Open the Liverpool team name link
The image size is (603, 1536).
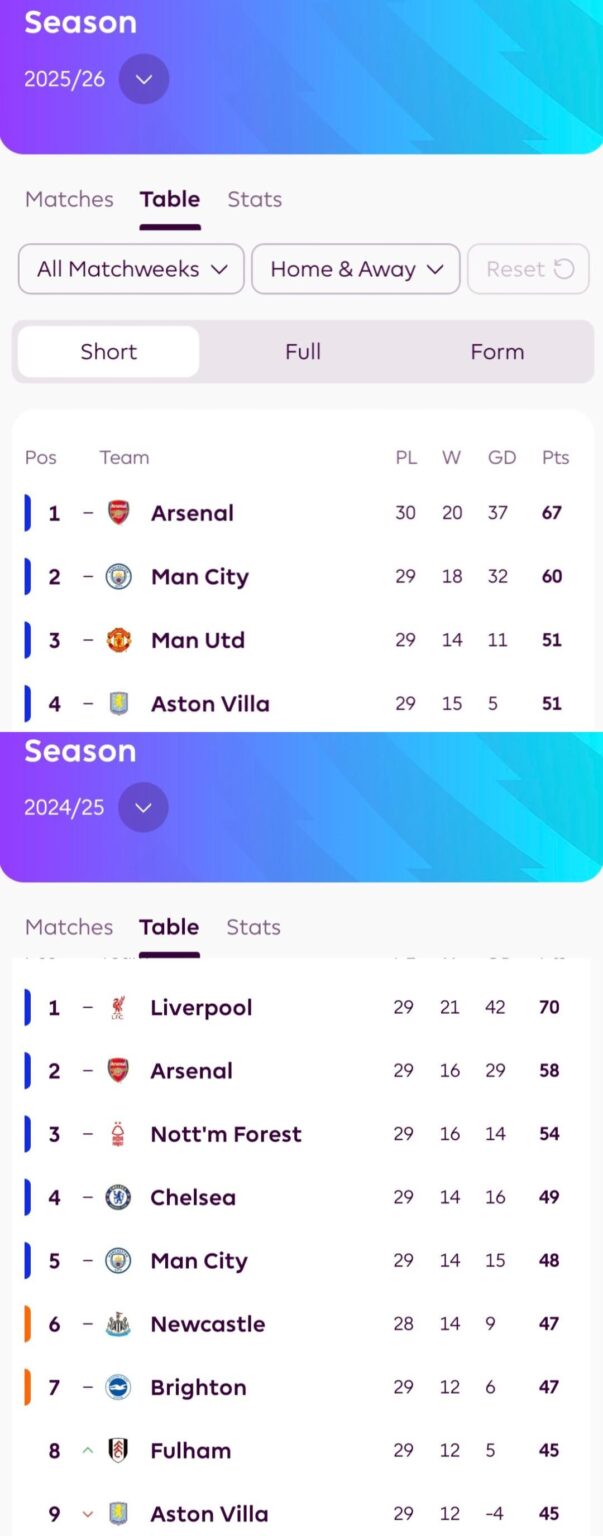201,1008
